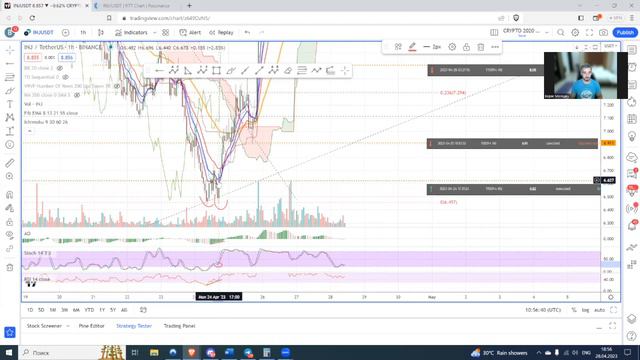The height and width of the screenshot is (360, 640).
Task: Collapse the indicator legend arrow
Action: coord(29,131)
